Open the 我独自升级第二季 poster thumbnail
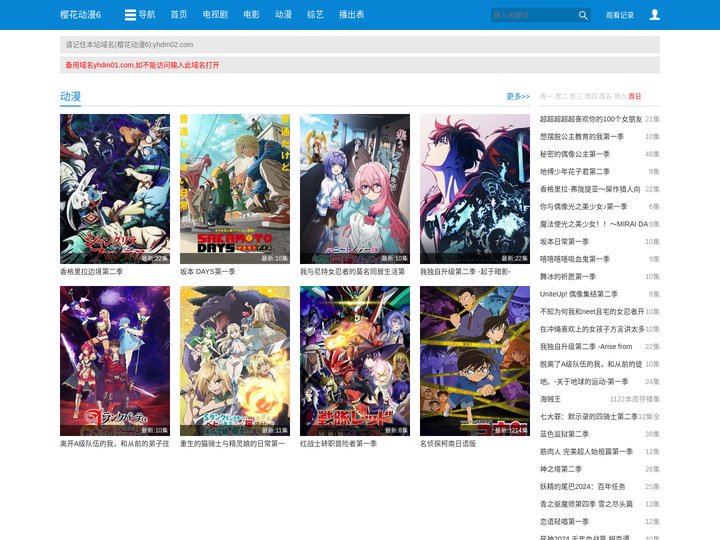Image resolution: width=720 pixels, height=540 pixels. pos(475,189)
